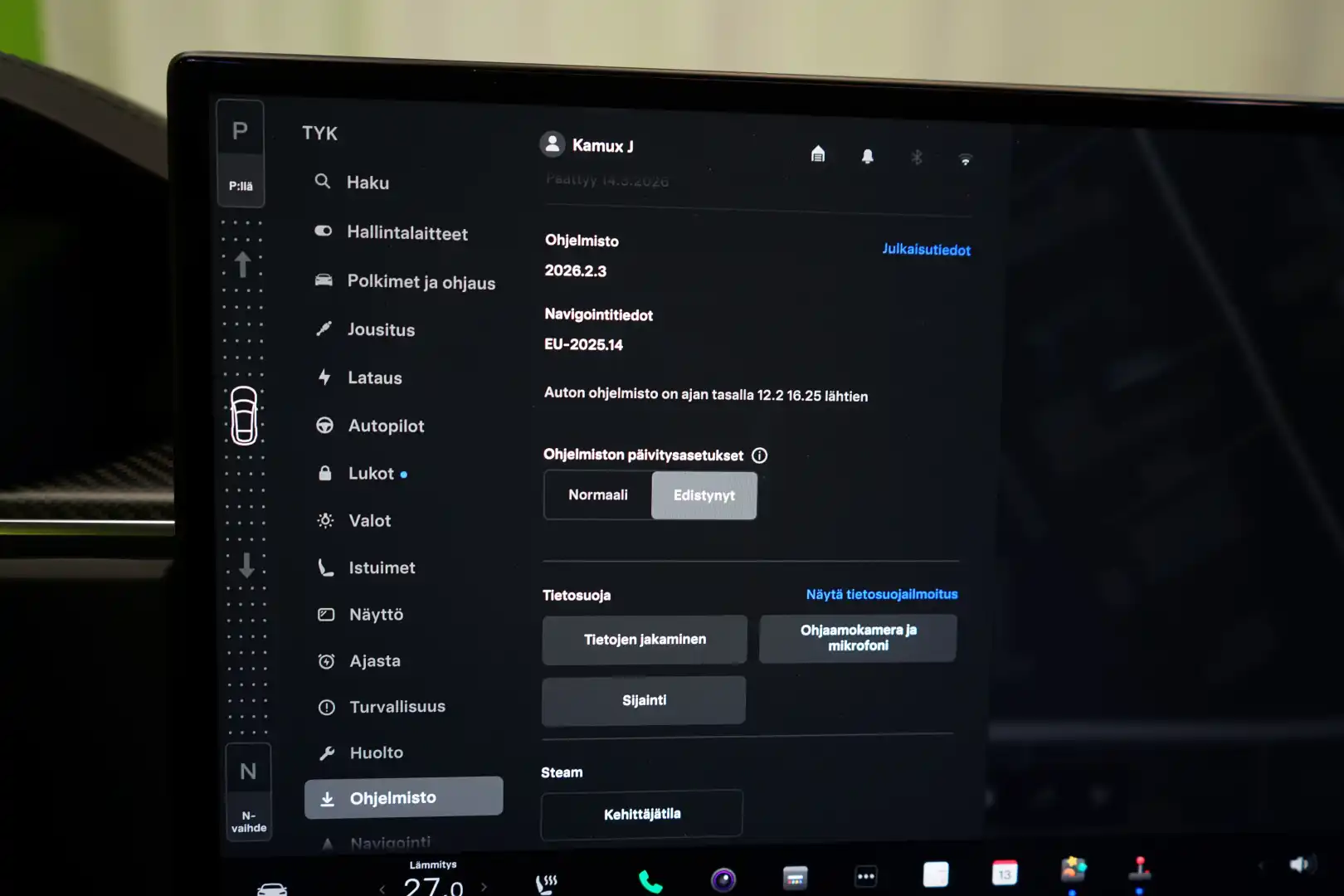Toggle seat heater icon in bottom bar
The height and width of the screenshot is (896, 1344).
tap(547, 884)
